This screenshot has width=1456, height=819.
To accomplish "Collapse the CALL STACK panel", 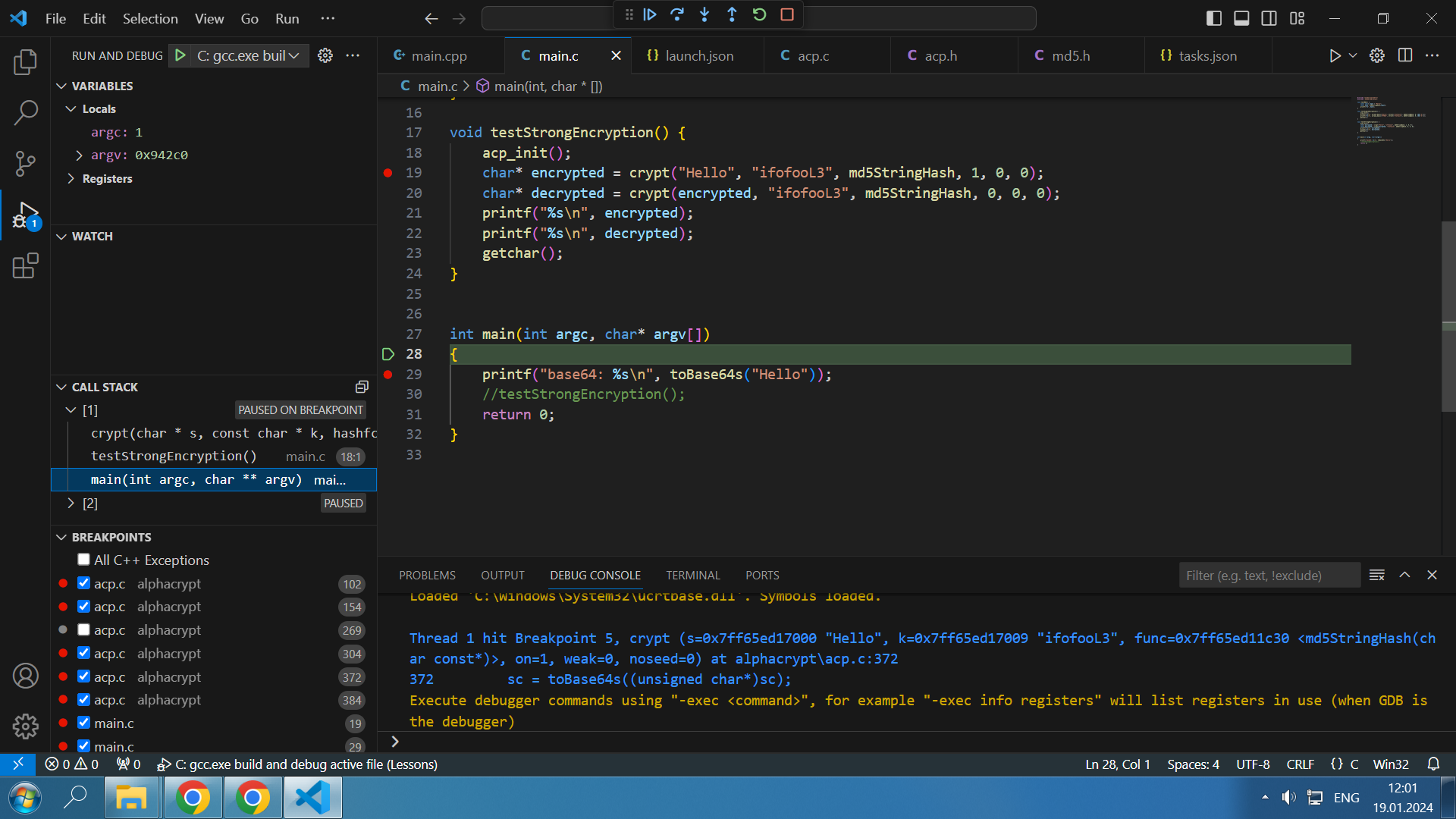I will (62, 386).
